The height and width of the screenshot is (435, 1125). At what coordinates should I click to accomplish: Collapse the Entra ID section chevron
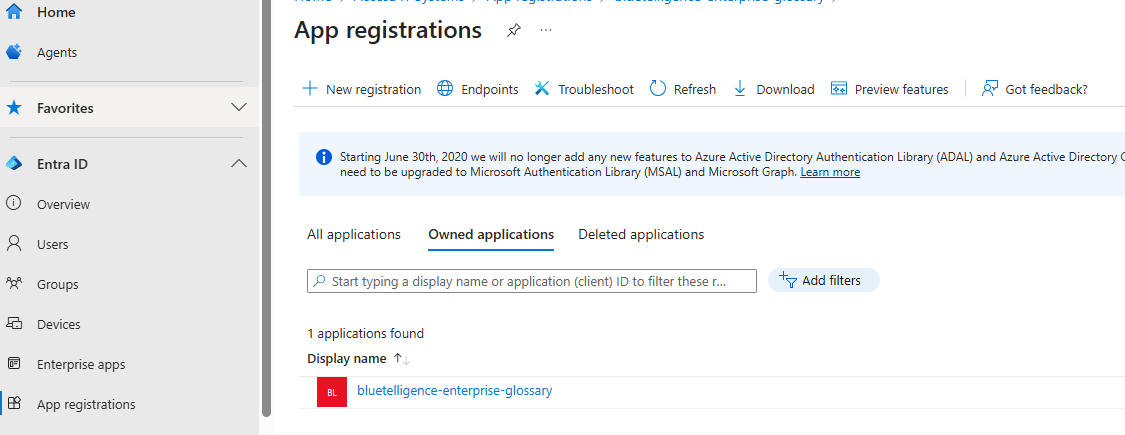click(239, 164)
